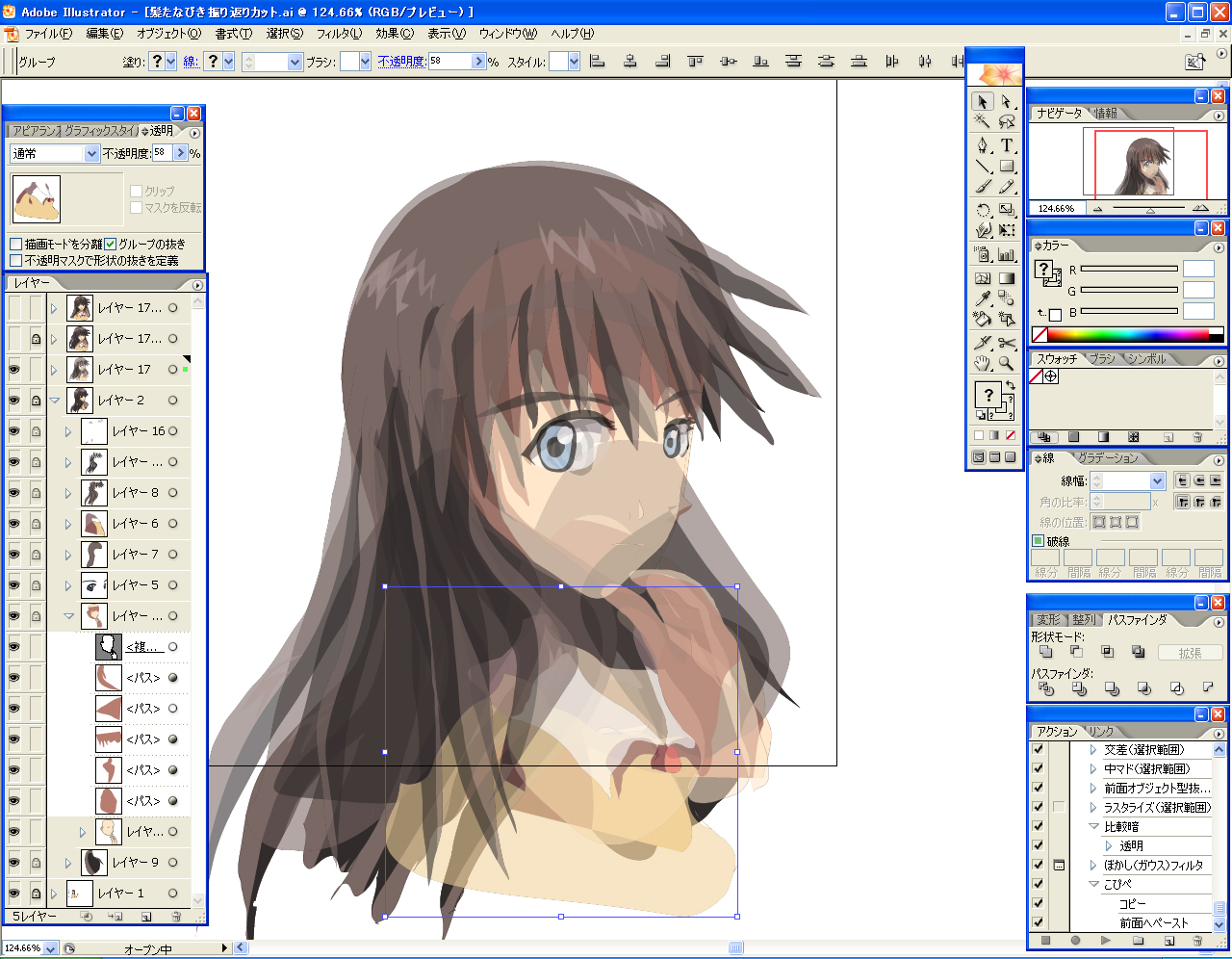This screenshot has width=1232, height=959.
Task: Click the Slice knife tool
Action: pos(982,343)
